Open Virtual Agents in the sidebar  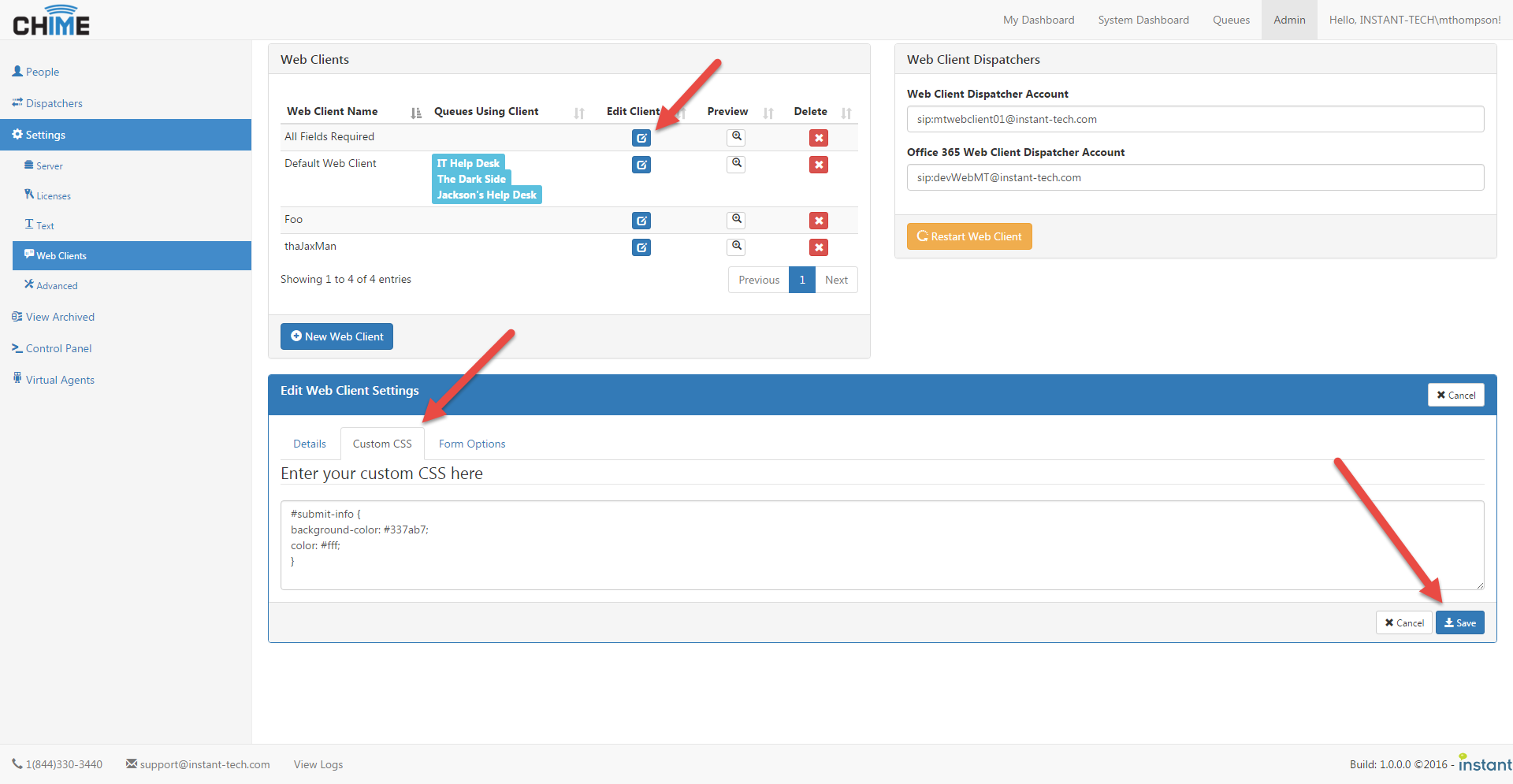60,380
